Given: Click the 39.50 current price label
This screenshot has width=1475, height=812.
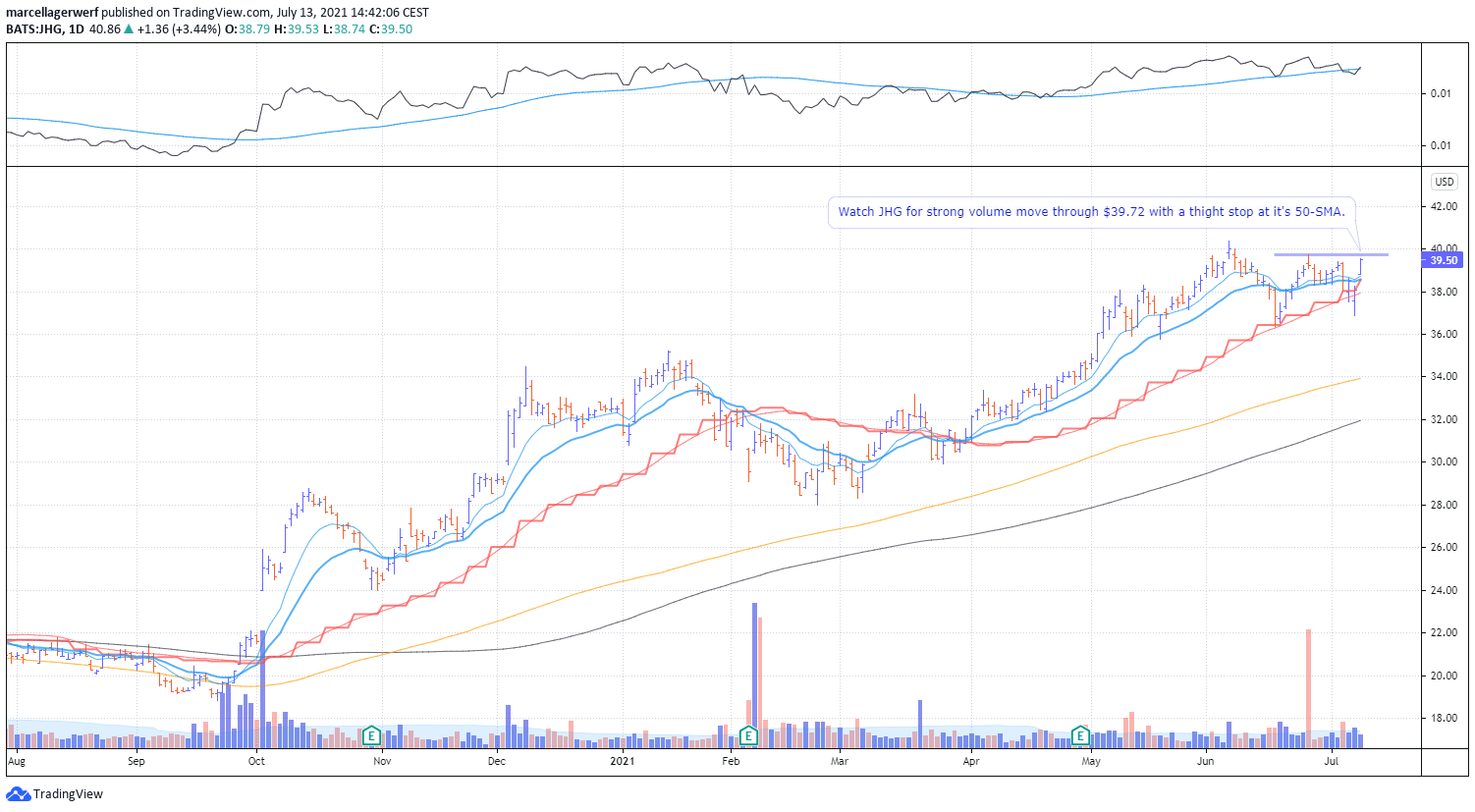Looking at the screenshot, I should tap(1444, 260).
